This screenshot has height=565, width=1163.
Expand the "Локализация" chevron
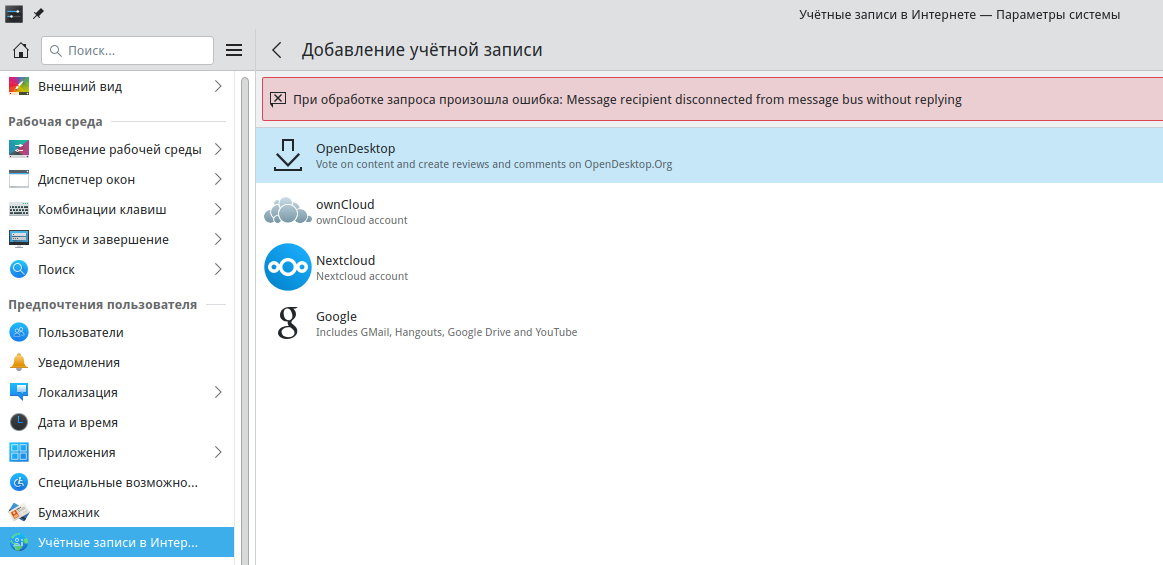click(x=218, y=392)
